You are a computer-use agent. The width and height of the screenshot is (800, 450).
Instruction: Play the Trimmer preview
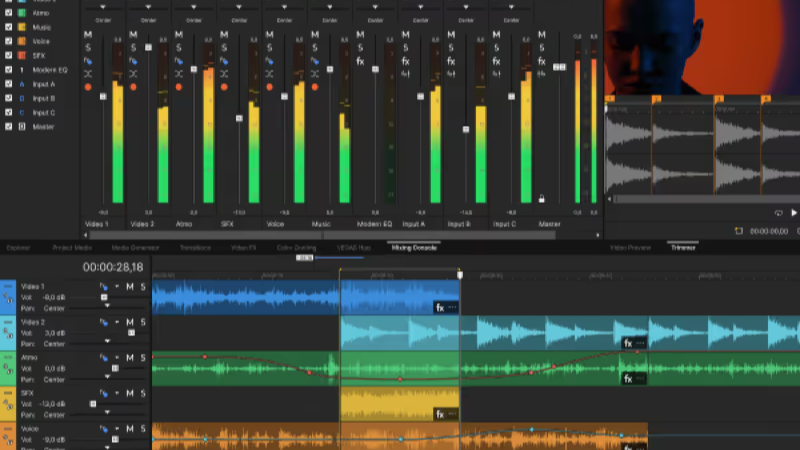(794, 213)
